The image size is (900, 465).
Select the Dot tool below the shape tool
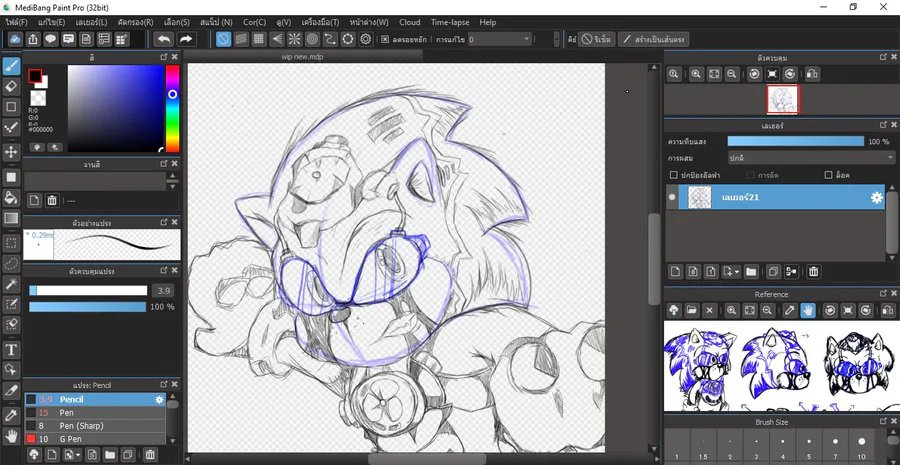tap(11, 127)
